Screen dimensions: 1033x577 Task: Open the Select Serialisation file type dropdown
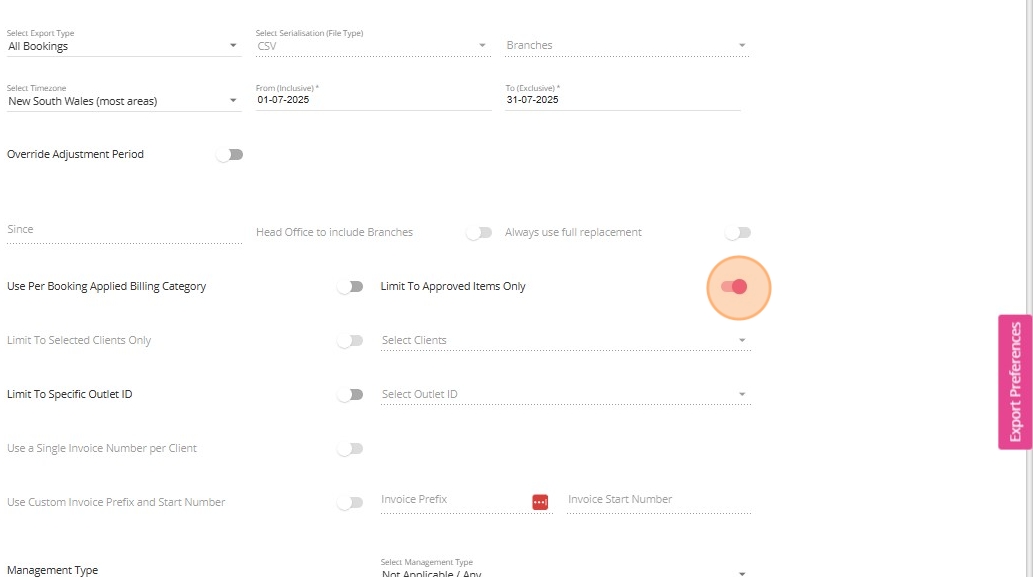373,46
